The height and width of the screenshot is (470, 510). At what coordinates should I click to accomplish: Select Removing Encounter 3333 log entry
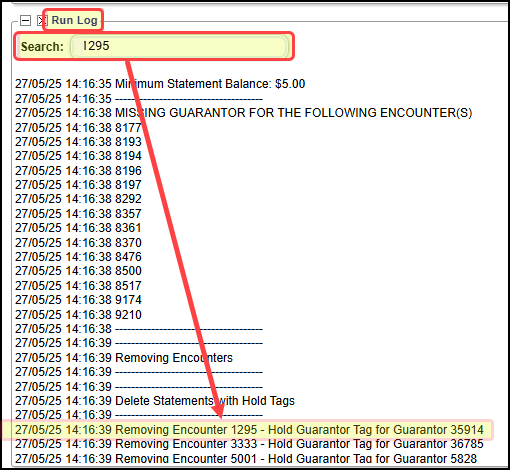[249, 444]
